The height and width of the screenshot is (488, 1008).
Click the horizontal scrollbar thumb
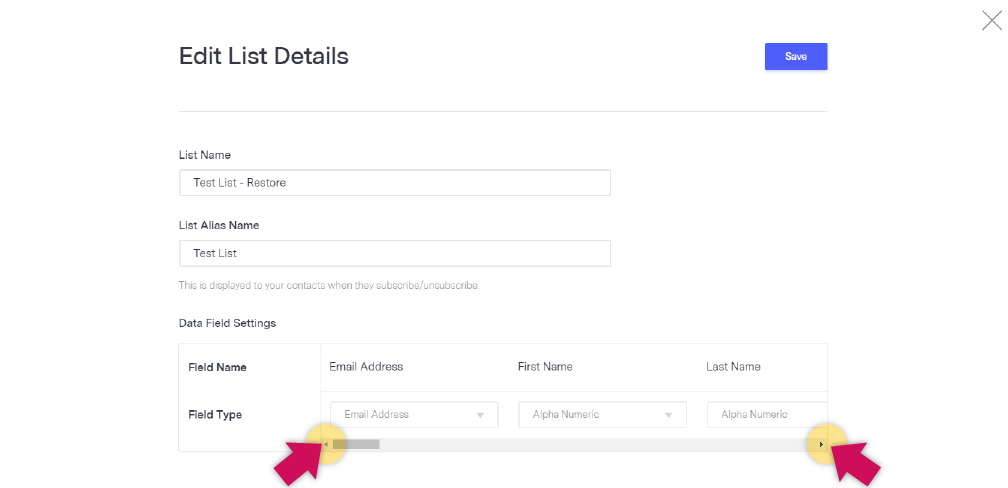(356, 444)
